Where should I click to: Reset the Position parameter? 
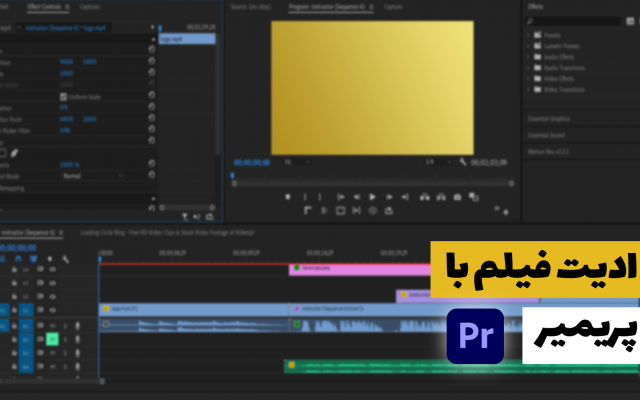coord(152,61)
